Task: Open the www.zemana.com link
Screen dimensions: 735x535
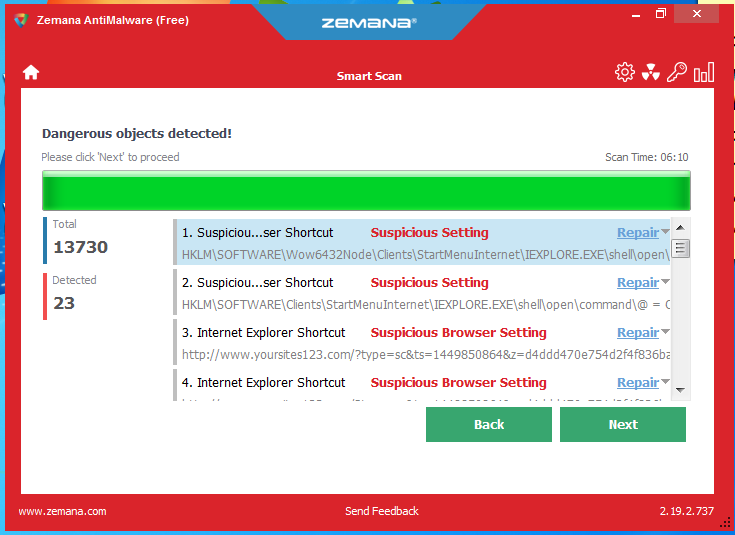Action: [x=62, y=511]
